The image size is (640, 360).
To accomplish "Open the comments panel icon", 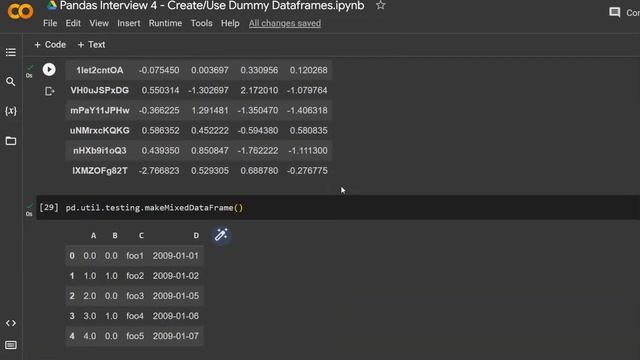I will (615, 12).
